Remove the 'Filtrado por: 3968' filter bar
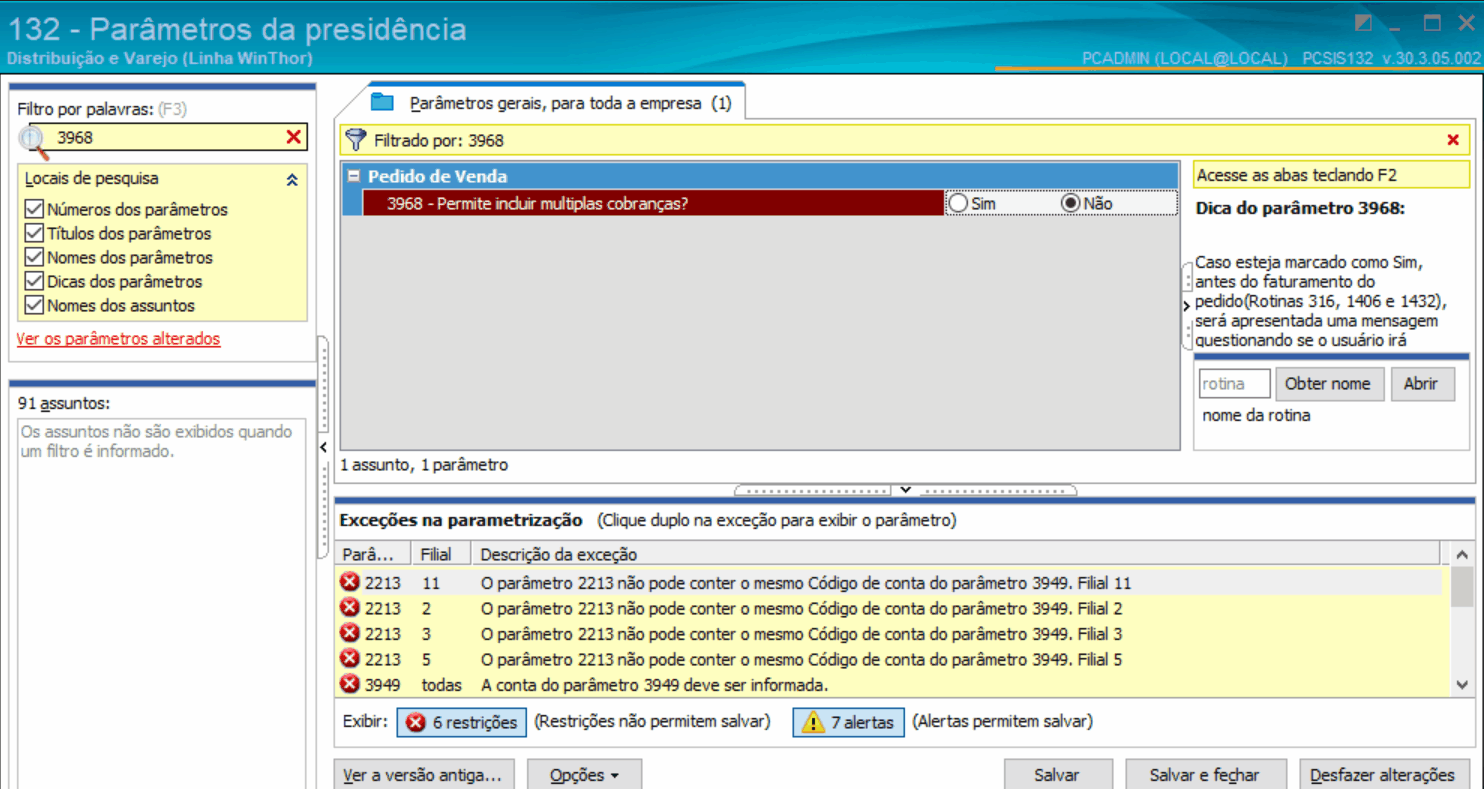The height and width of the screenshot is (789, 1484). (x=1453, y=140)
